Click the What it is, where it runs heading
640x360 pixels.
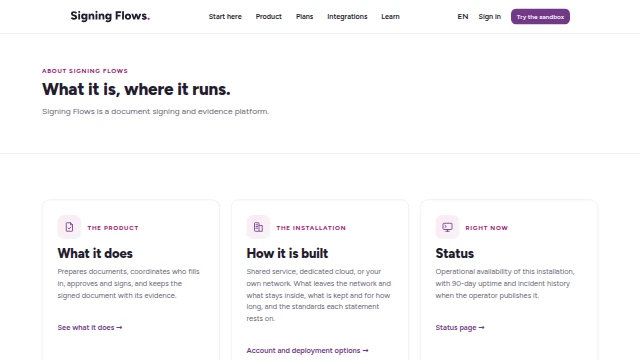pos(136,89)
